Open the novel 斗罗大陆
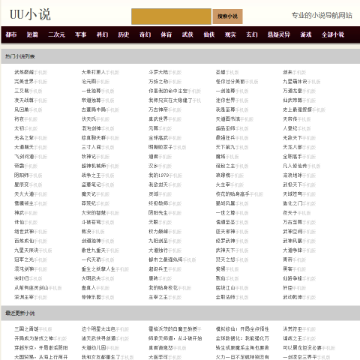 pyautogui.click(x=158, y=72)
